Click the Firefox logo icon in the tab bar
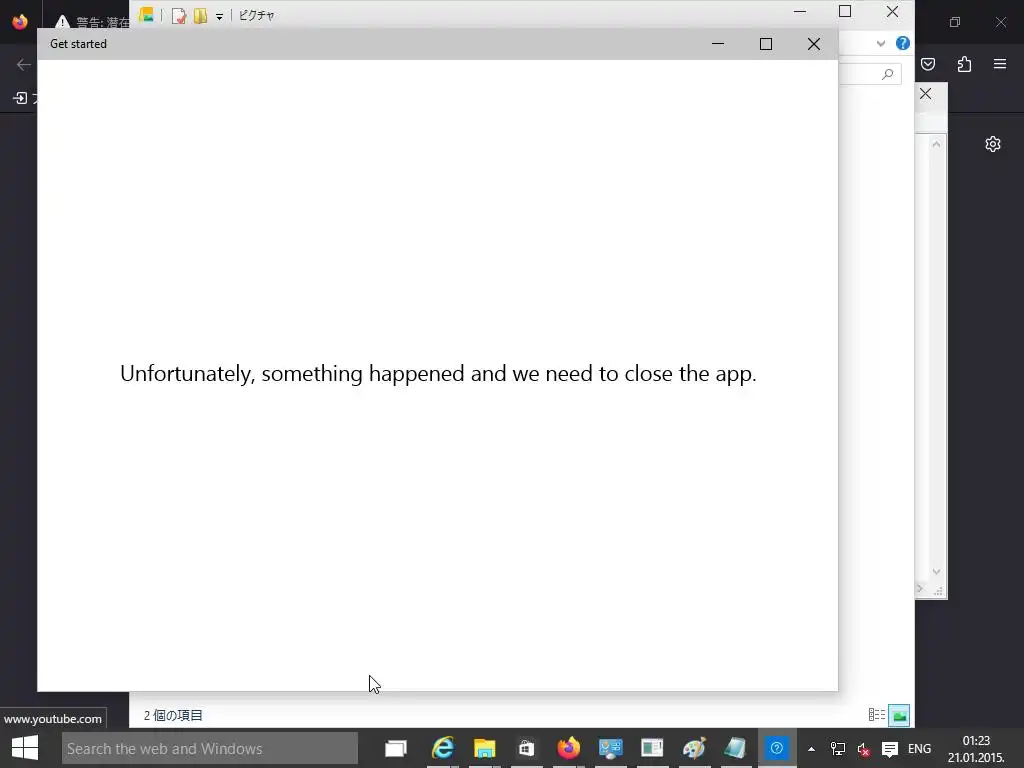Screen dimensions: 1024x768 pos(20,22)
